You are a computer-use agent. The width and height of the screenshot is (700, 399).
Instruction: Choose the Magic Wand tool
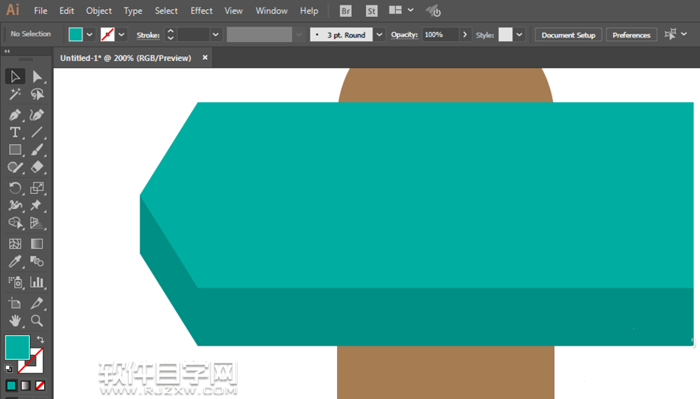click(15, 94)
